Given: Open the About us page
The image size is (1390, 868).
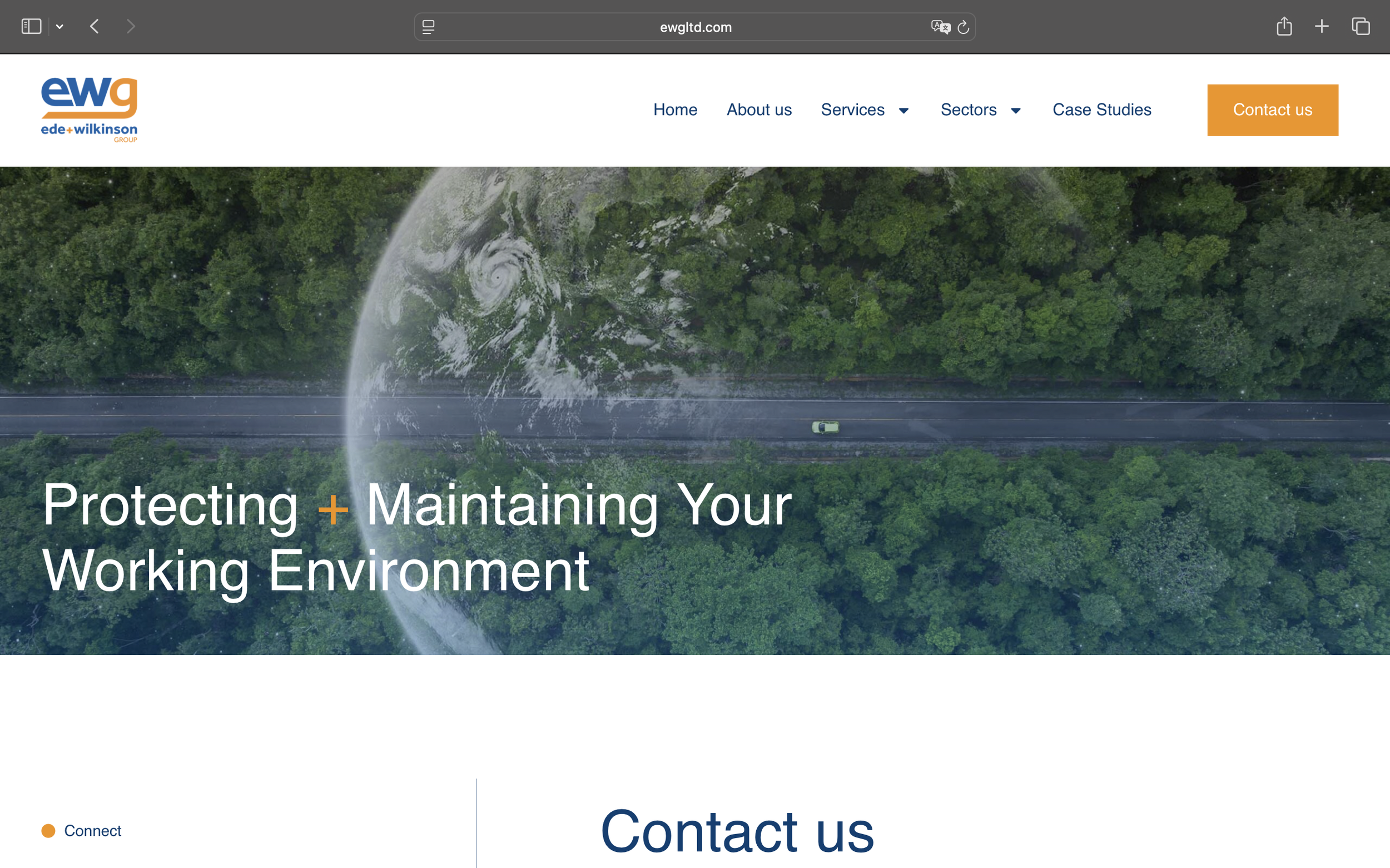Looking at the screenshot, I should (x=759, y=110).
